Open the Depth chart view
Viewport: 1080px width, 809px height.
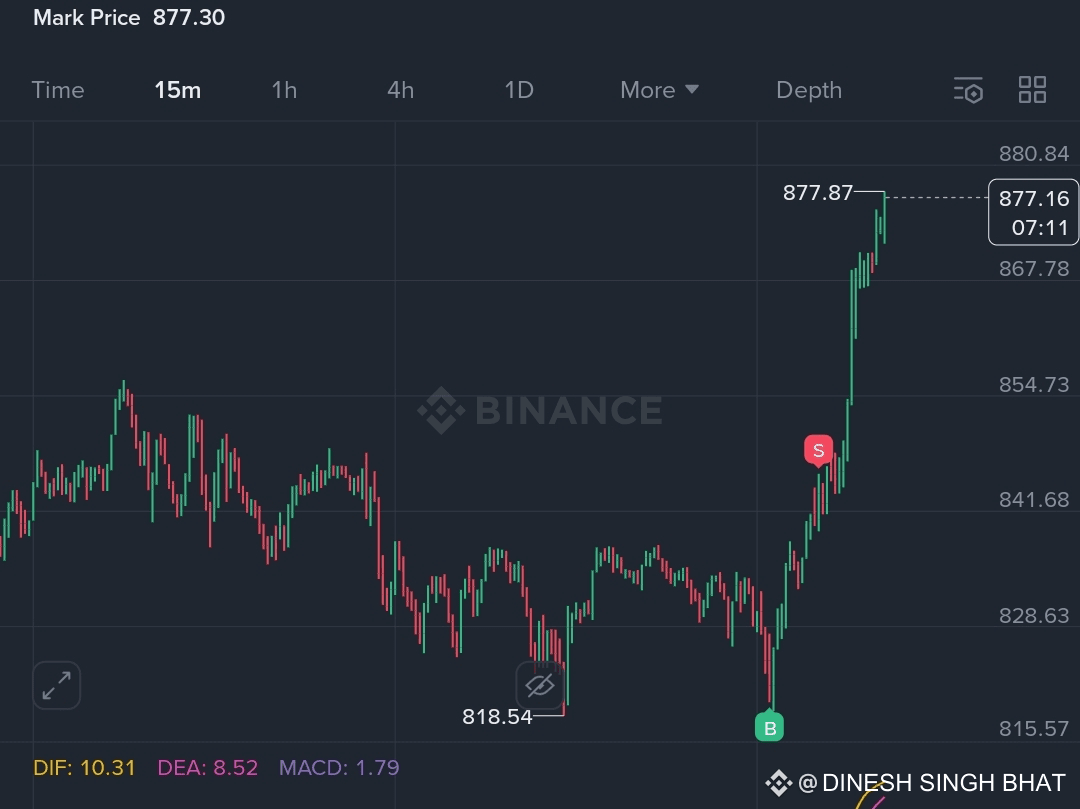(809, 90)
